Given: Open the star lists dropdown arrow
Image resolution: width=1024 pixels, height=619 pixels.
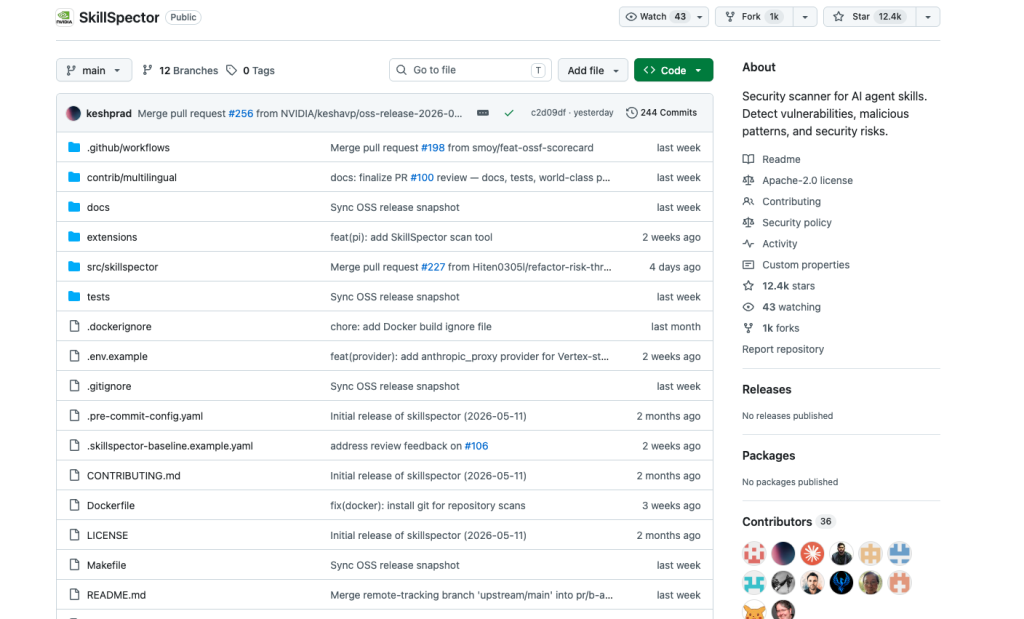Looking at the screenshot, I should click(x=928, y=17).
